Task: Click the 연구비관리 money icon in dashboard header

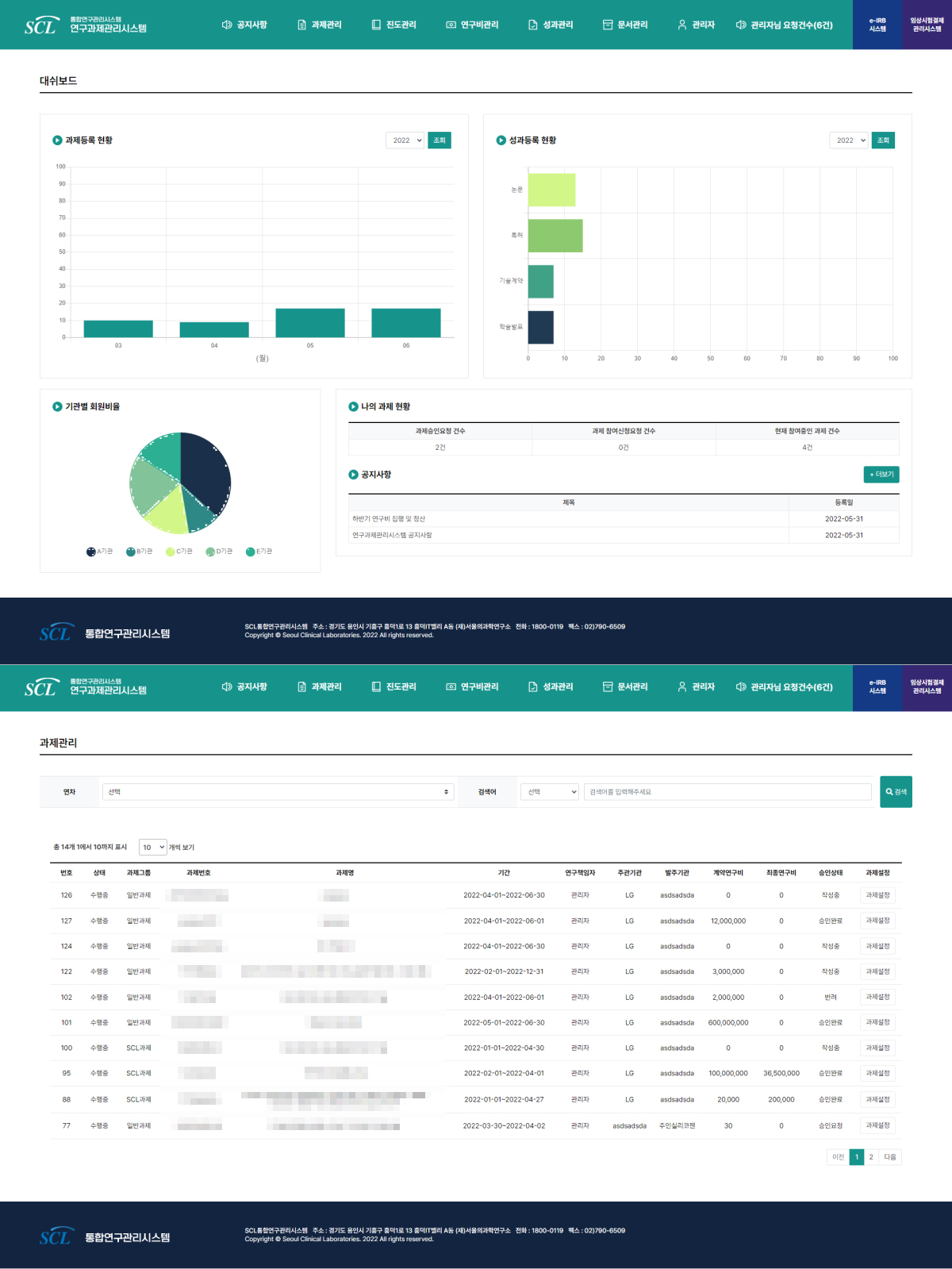Action: click(x=451, y=25)
